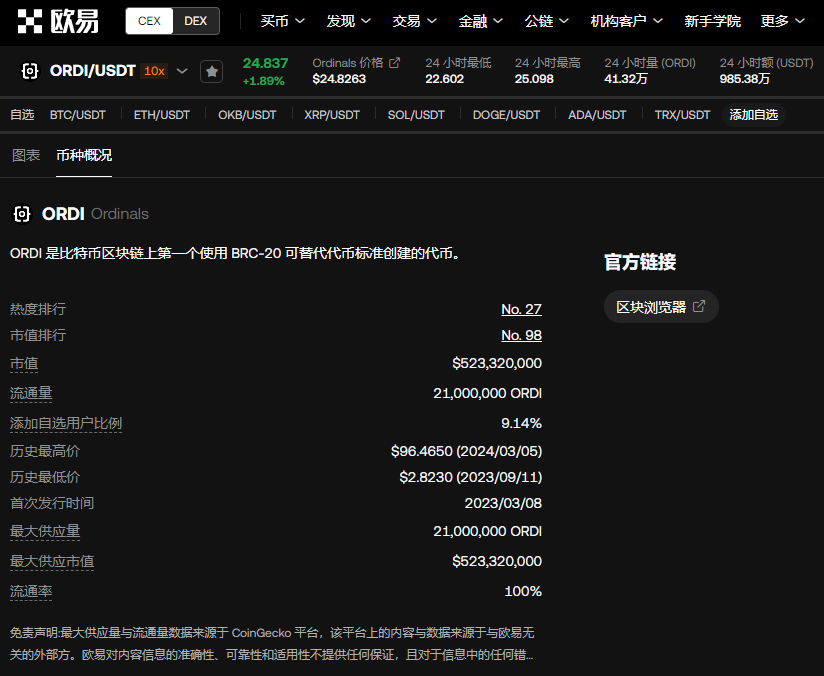Click the ORDI coin icon beside the pair name

pyautogui.click(x=30, y=71)
